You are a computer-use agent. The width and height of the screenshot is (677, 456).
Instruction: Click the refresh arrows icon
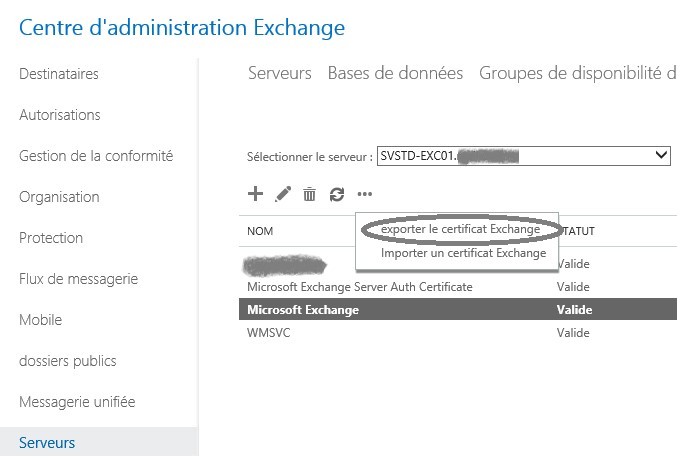[x=337, y=194]
